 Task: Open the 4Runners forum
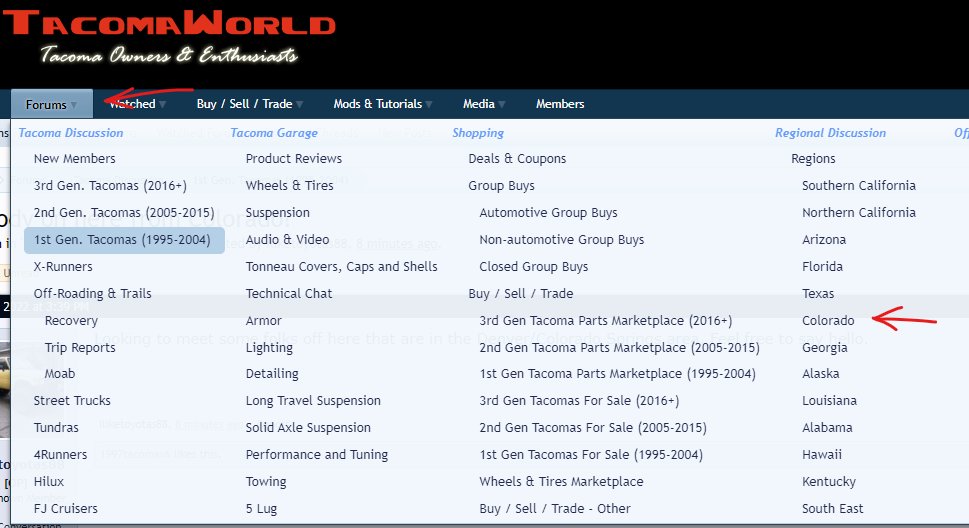61,455
